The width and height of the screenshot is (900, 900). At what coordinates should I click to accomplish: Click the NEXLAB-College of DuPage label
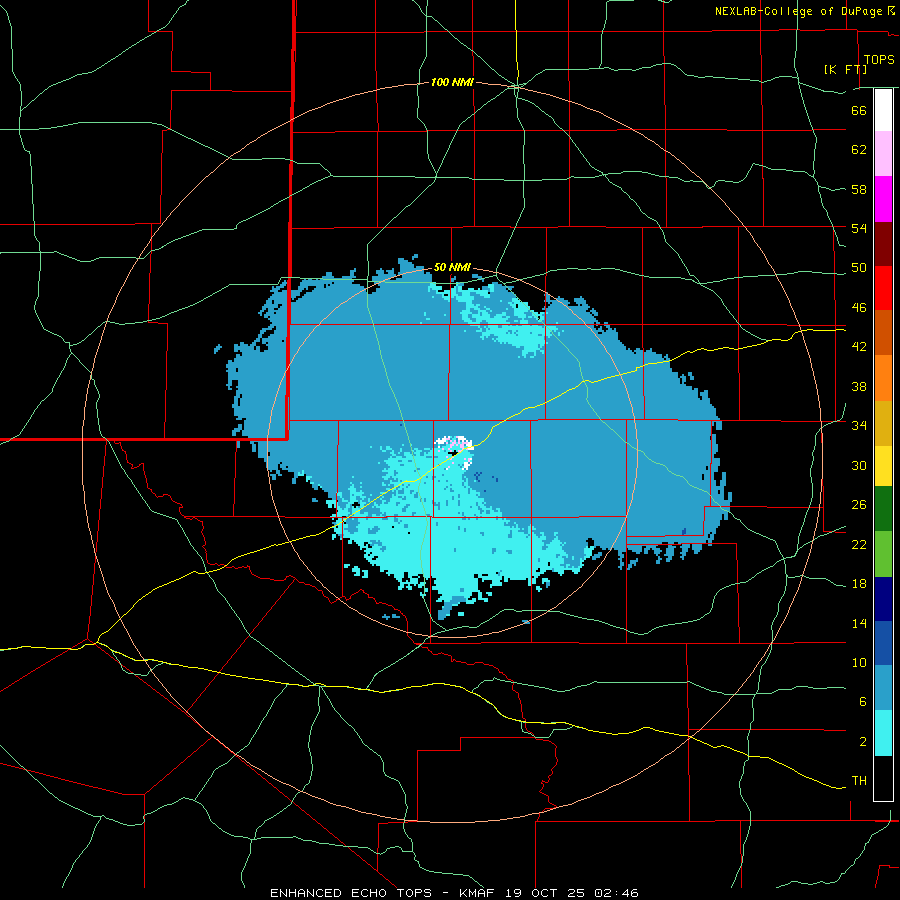[798, 11]
